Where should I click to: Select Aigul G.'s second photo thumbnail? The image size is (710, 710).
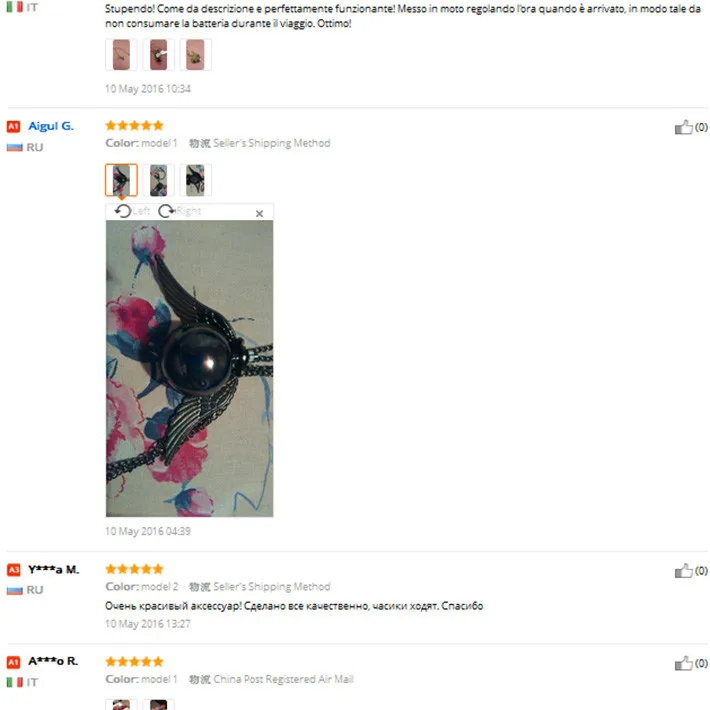[158, 180]
